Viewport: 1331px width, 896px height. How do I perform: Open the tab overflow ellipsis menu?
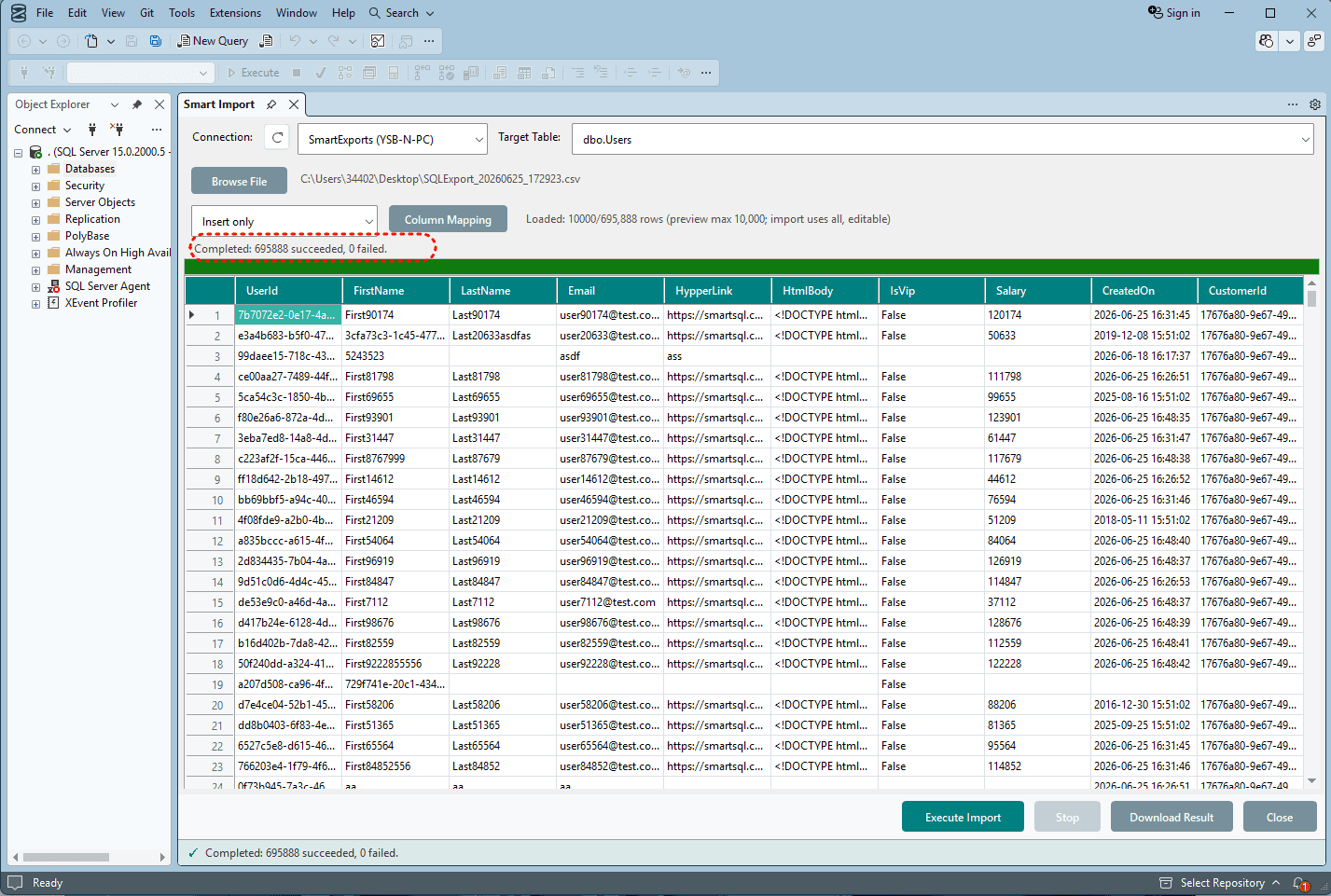point(1293,104)
